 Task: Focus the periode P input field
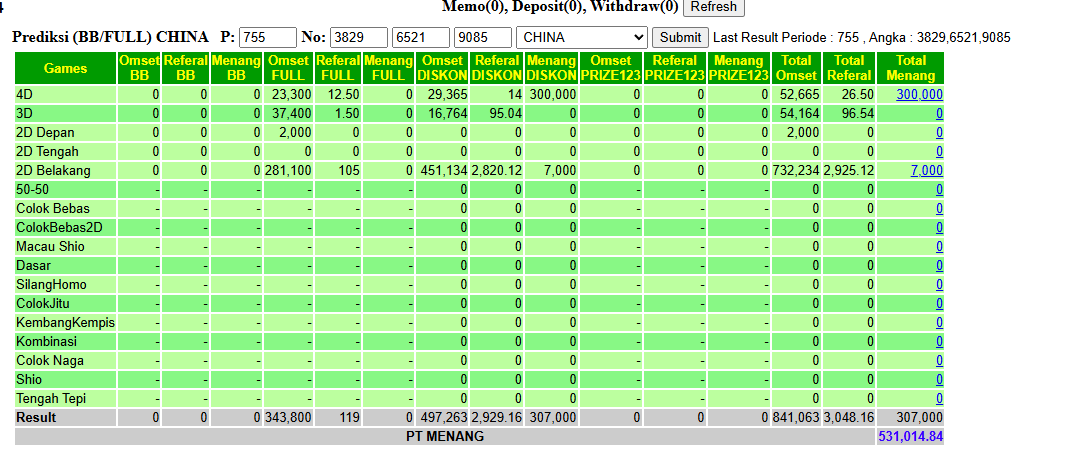pyautogui.click(x=267, y=38)
